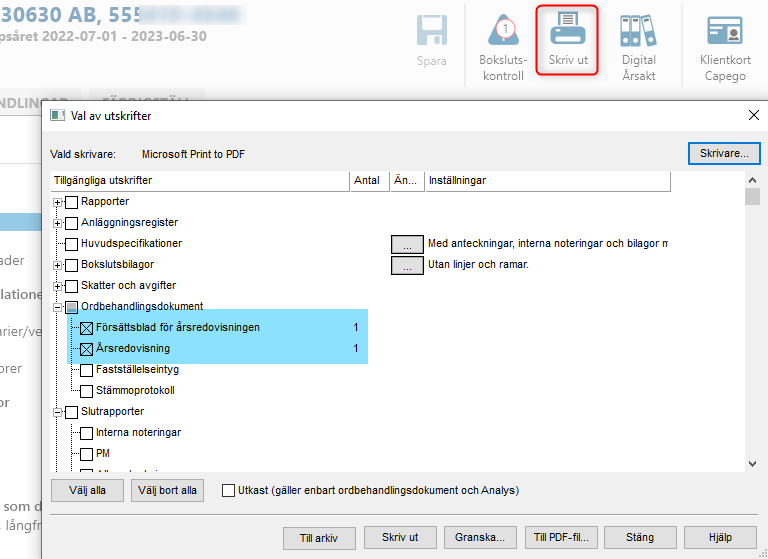Enable the Utkast draft checkbox
This screenshot has height=559, width=768.
228,490
